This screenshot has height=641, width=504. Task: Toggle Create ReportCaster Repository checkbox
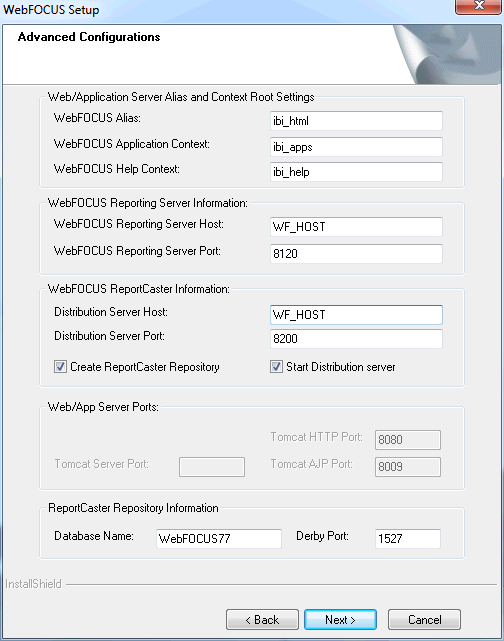tap(60, 367)
